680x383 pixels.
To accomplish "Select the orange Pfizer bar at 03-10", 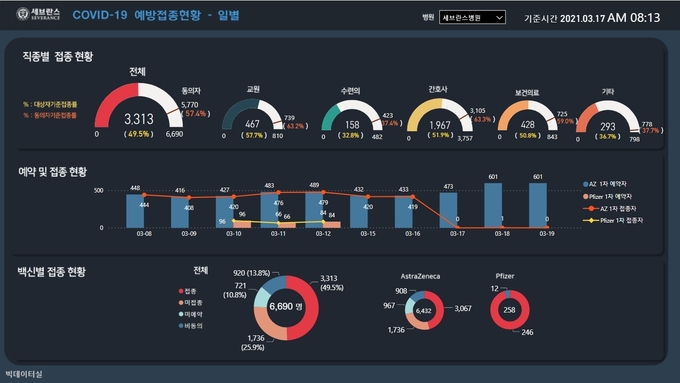I will coord(242,224).
